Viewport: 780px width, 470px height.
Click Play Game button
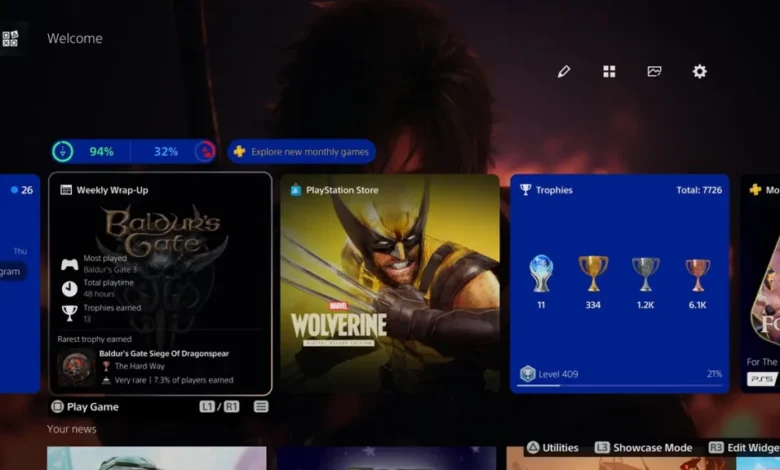pos(85,407)
